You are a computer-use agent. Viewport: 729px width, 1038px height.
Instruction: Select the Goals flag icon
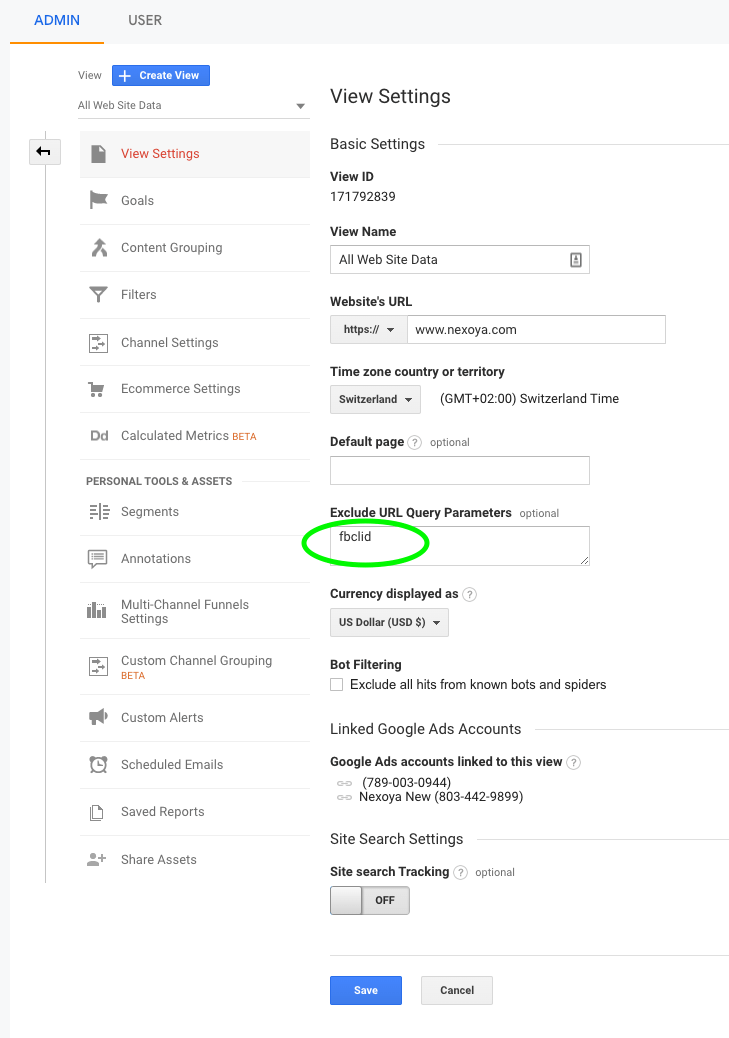tap(97, 200)
